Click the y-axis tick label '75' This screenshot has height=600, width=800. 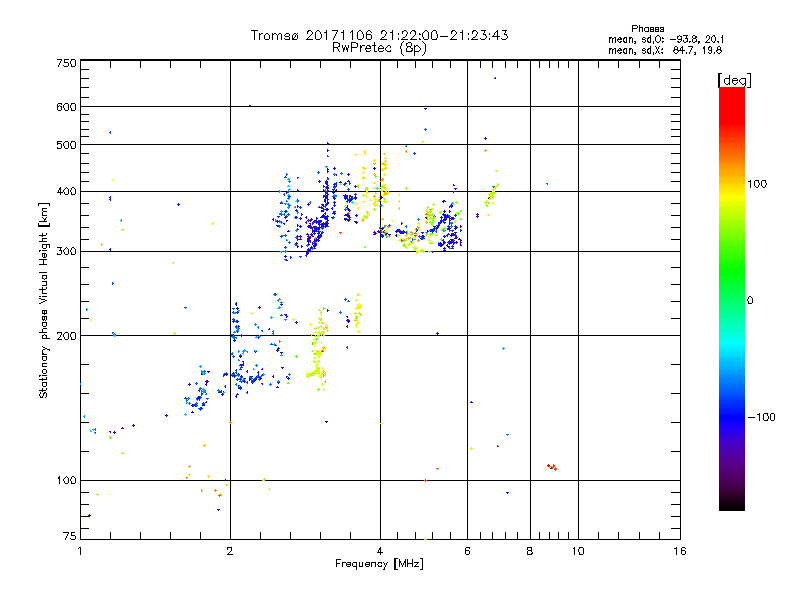pyautogui.click(x=70, y=536)
